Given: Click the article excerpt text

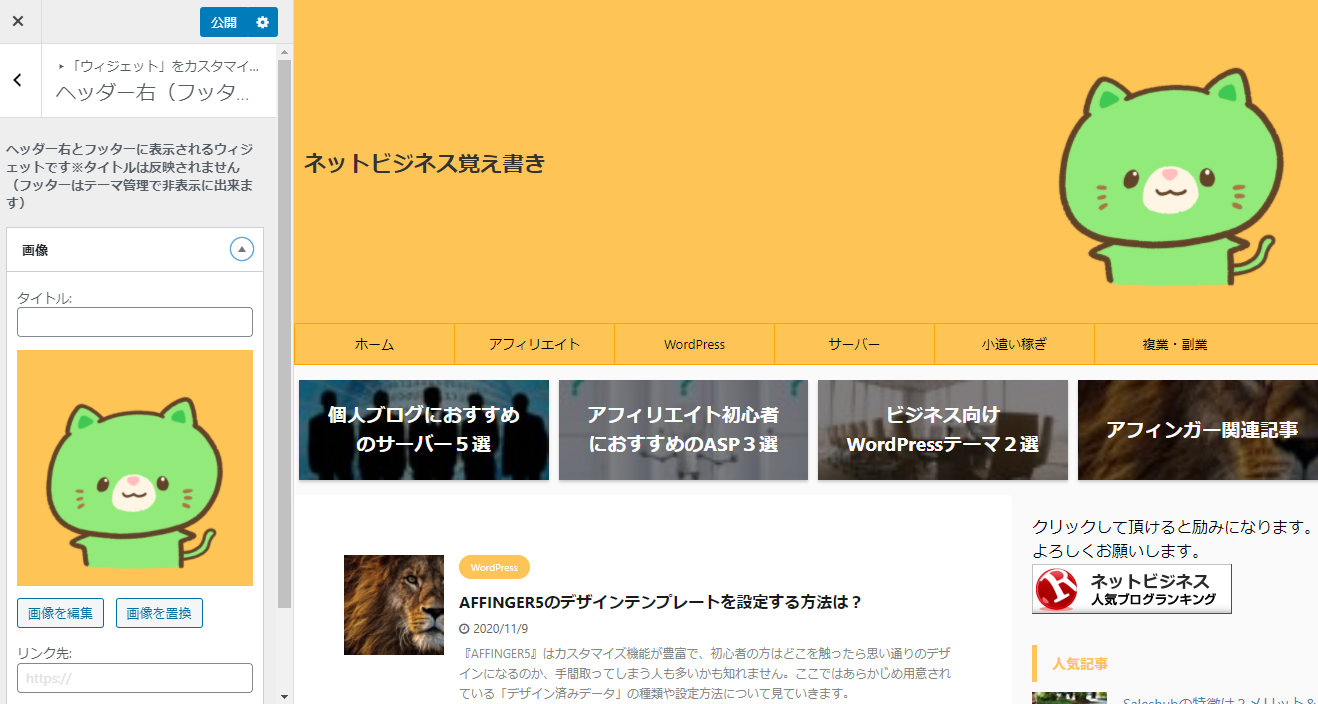Looking at the screenshot, I should [x=706, y=675].
